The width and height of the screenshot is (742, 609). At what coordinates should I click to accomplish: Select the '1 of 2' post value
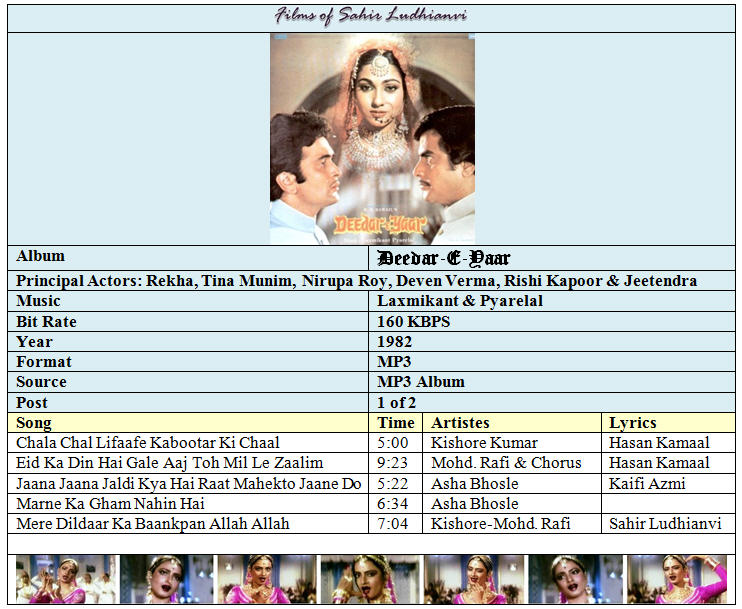point(396,403)
